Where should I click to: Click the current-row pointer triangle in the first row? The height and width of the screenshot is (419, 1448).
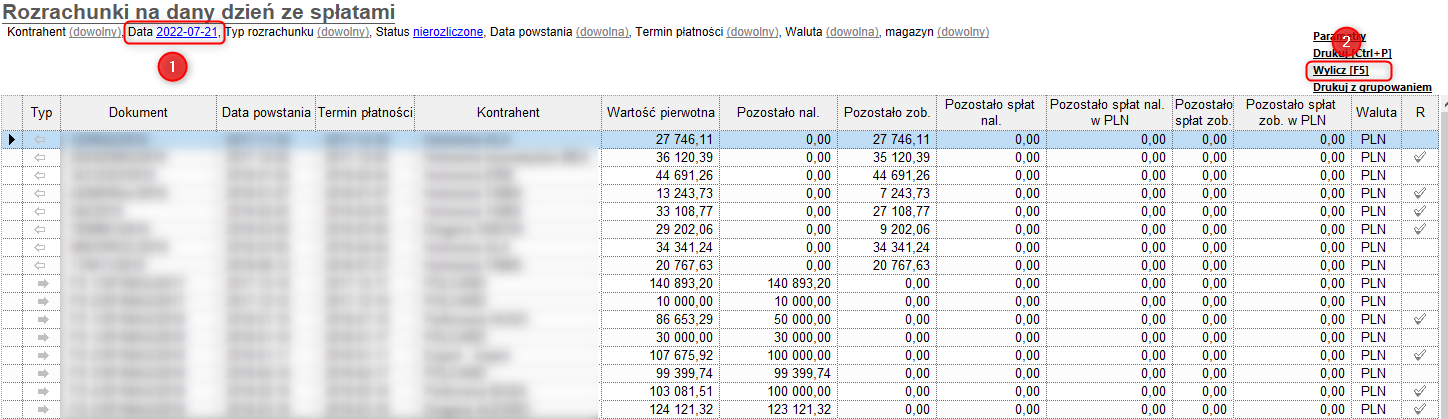click(x=11, y=140)
